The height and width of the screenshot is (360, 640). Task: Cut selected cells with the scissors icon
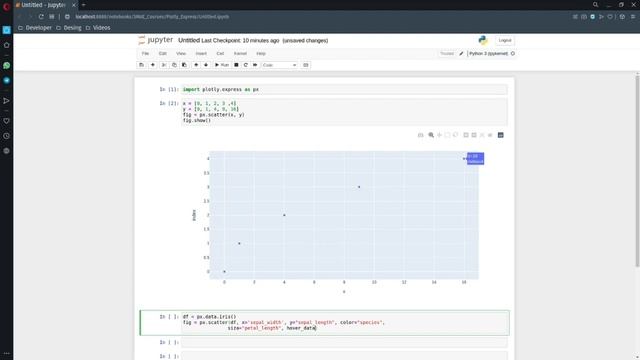pyautogui.click(x=164, y=65)
